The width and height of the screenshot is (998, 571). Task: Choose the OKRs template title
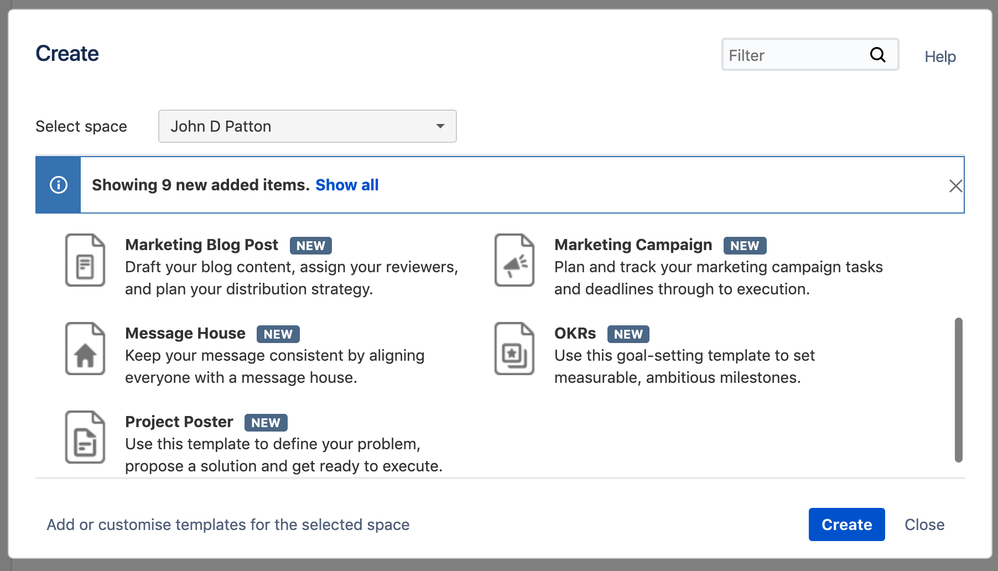coord(575,333)
